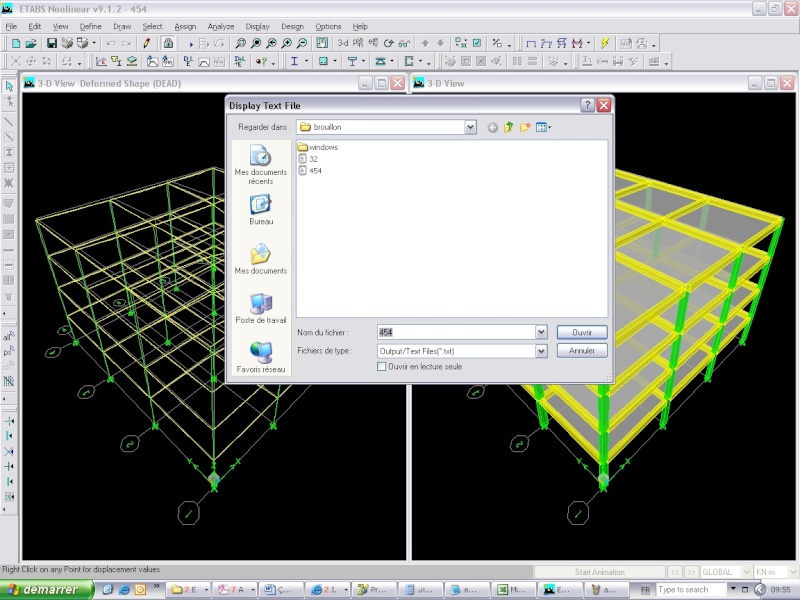This screenshot has width=800, height=600.
Task: Click the Open file toolbar icon
Action: [31, 44]
